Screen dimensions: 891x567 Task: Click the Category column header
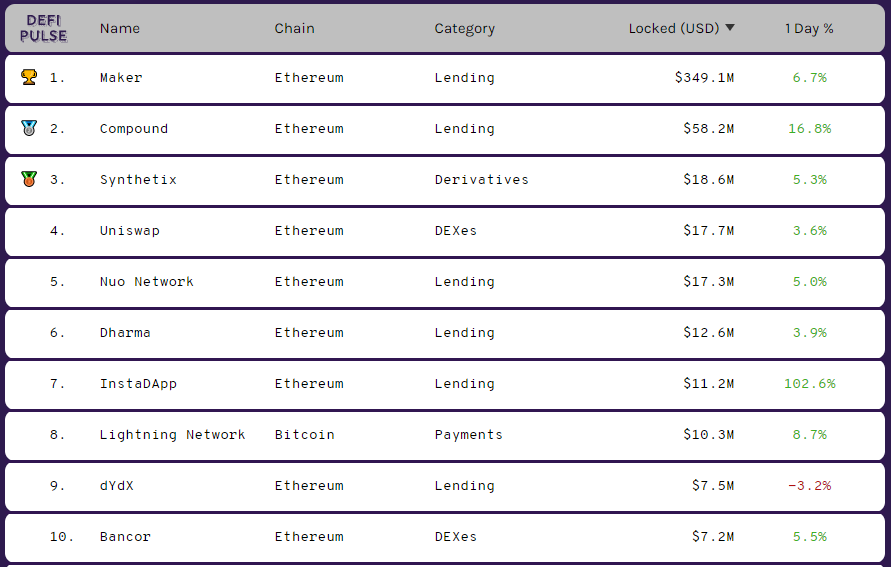[x=465, y=28]
